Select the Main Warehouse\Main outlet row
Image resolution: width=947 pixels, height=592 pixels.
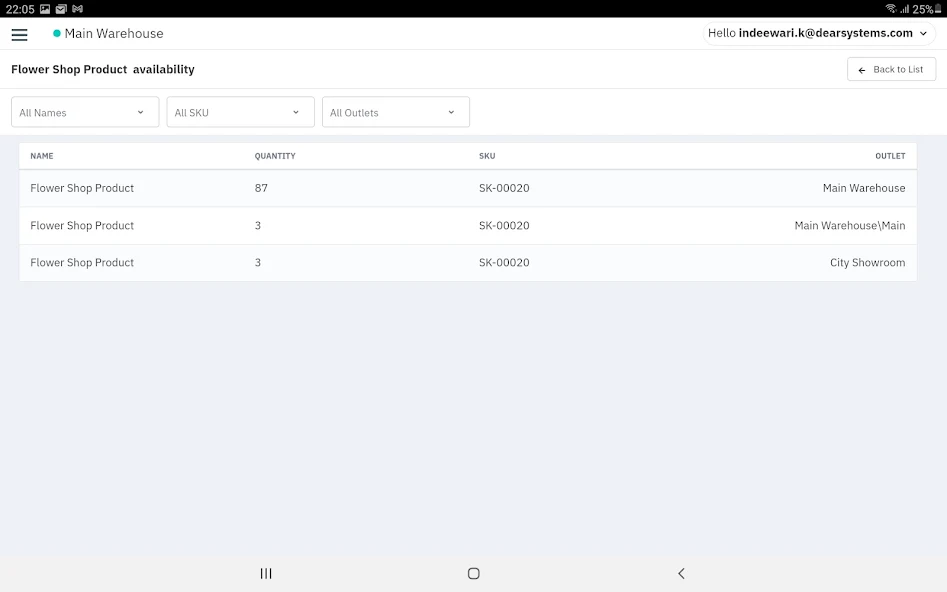coord(468,225)
